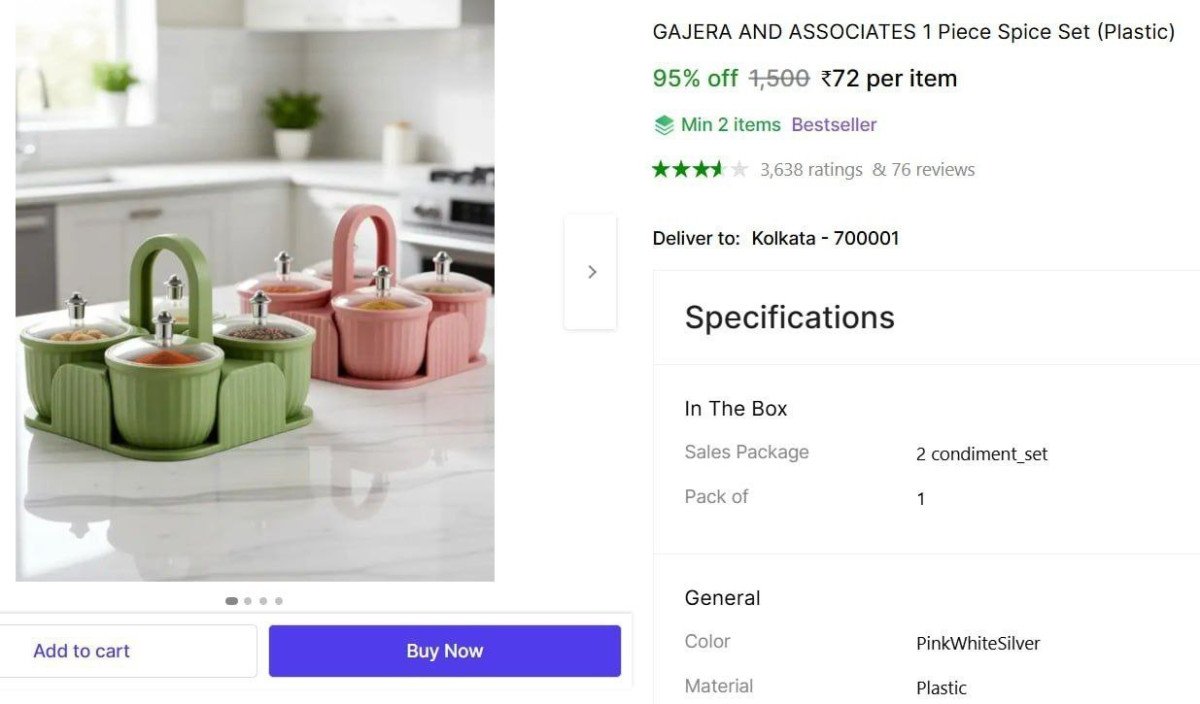Click the product title text
The width and height of the screenshot is (1200, 704).
tap(913, 32)
